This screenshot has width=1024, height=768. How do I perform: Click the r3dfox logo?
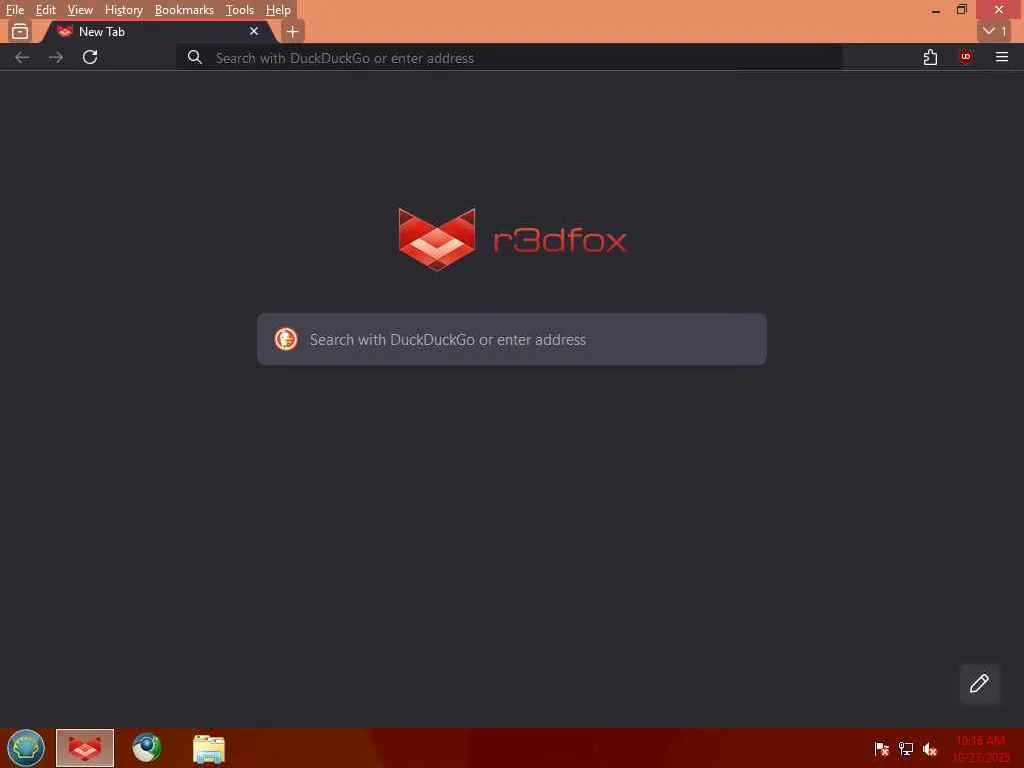click(513, 239)
